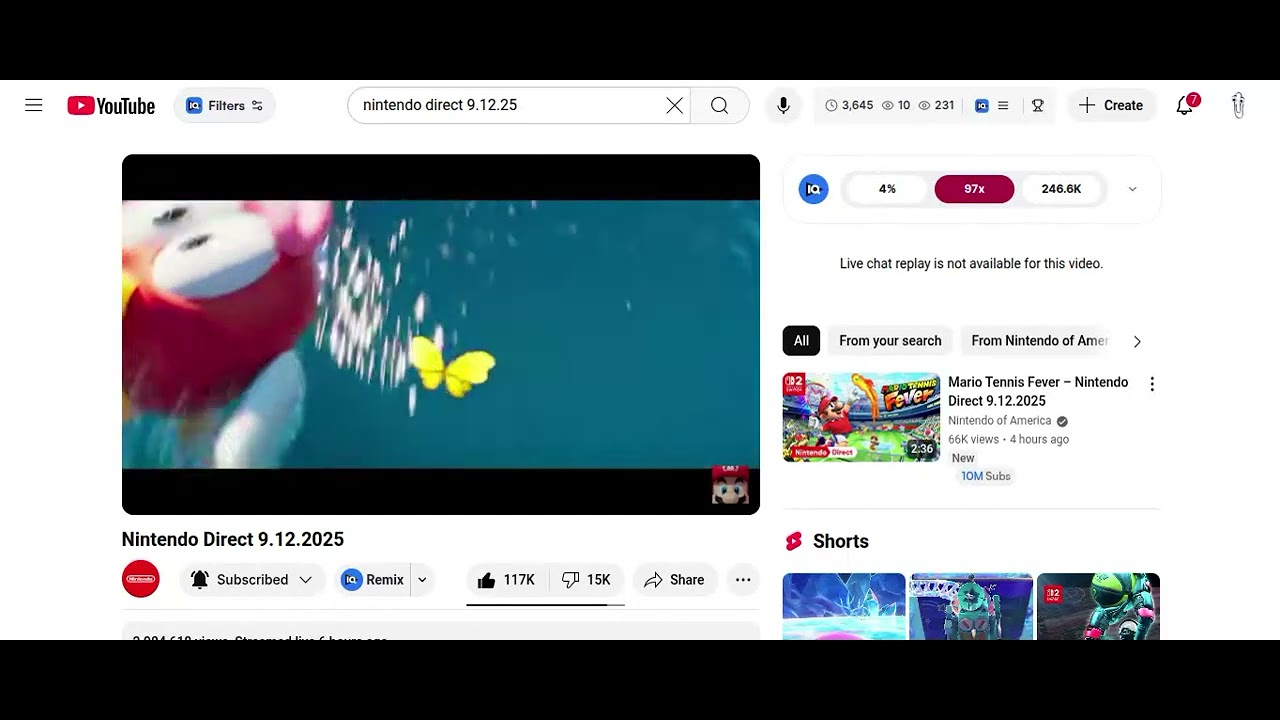The image size is (1280, 720).
Task: Click the vidIQ Remix button
Action: pos(374,580)
